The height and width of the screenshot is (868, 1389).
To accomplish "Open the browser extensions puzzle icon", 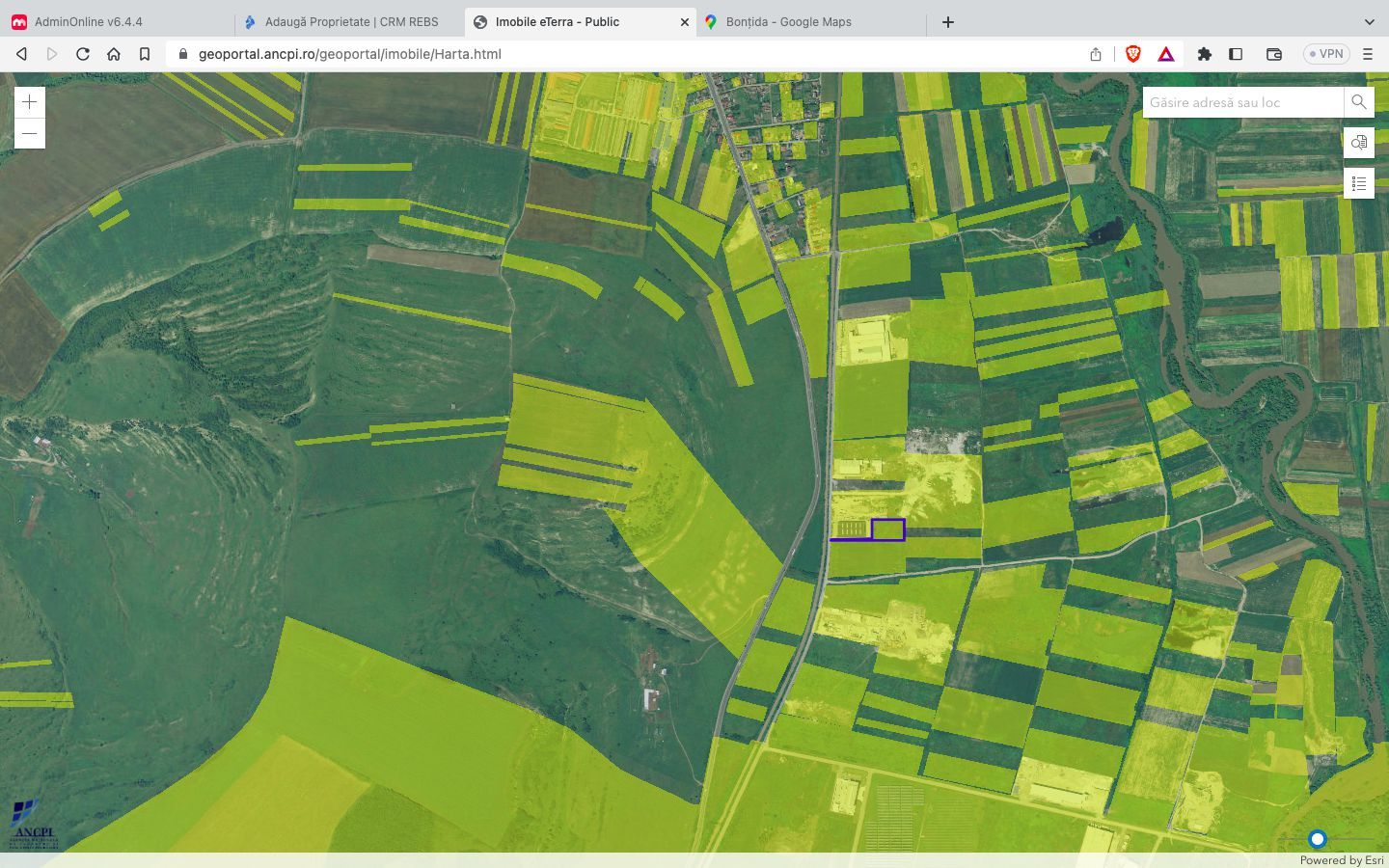I will [x=1204, y=54].
